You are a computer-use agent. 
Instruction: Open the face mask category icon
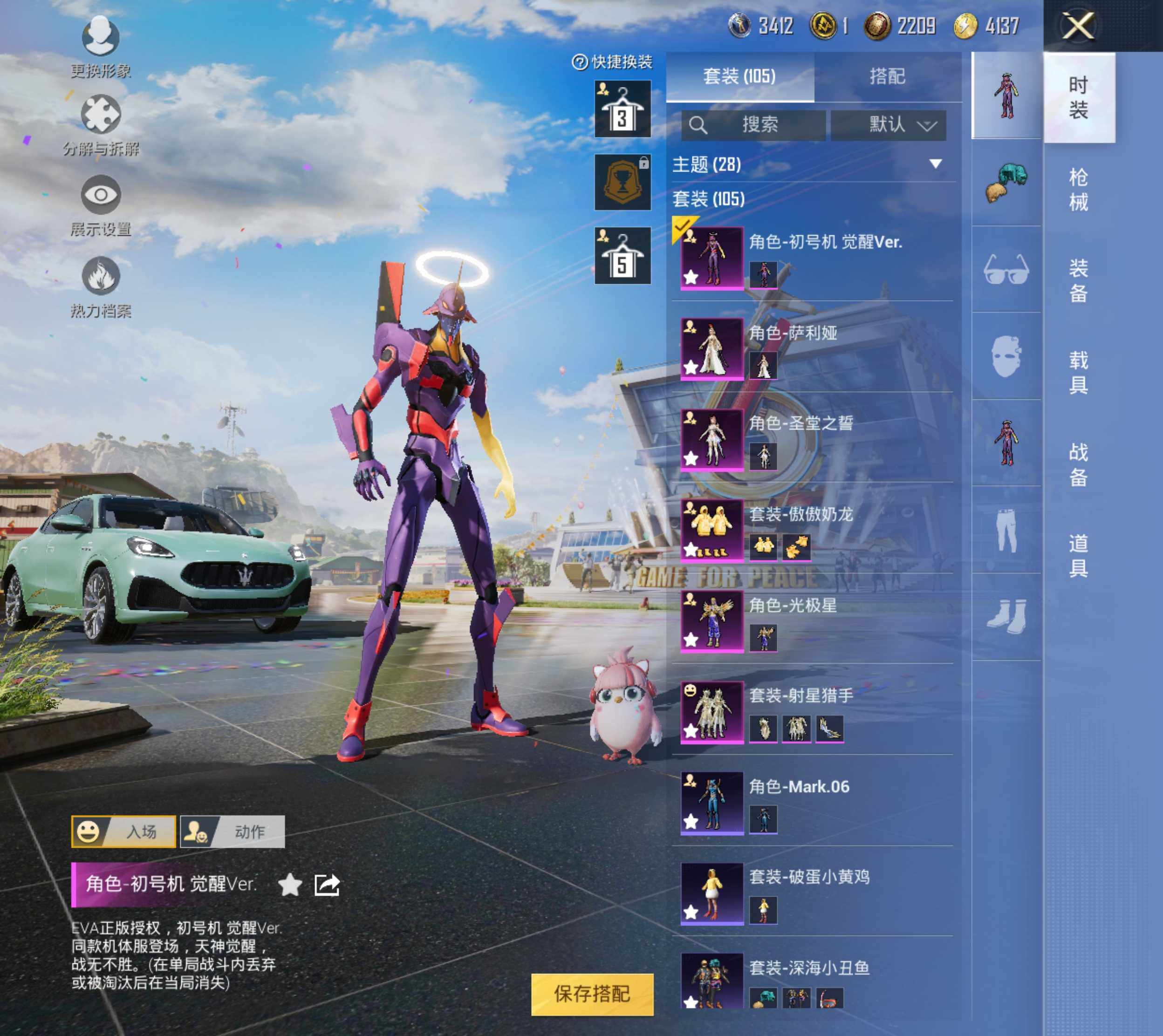coord(1006,356)
